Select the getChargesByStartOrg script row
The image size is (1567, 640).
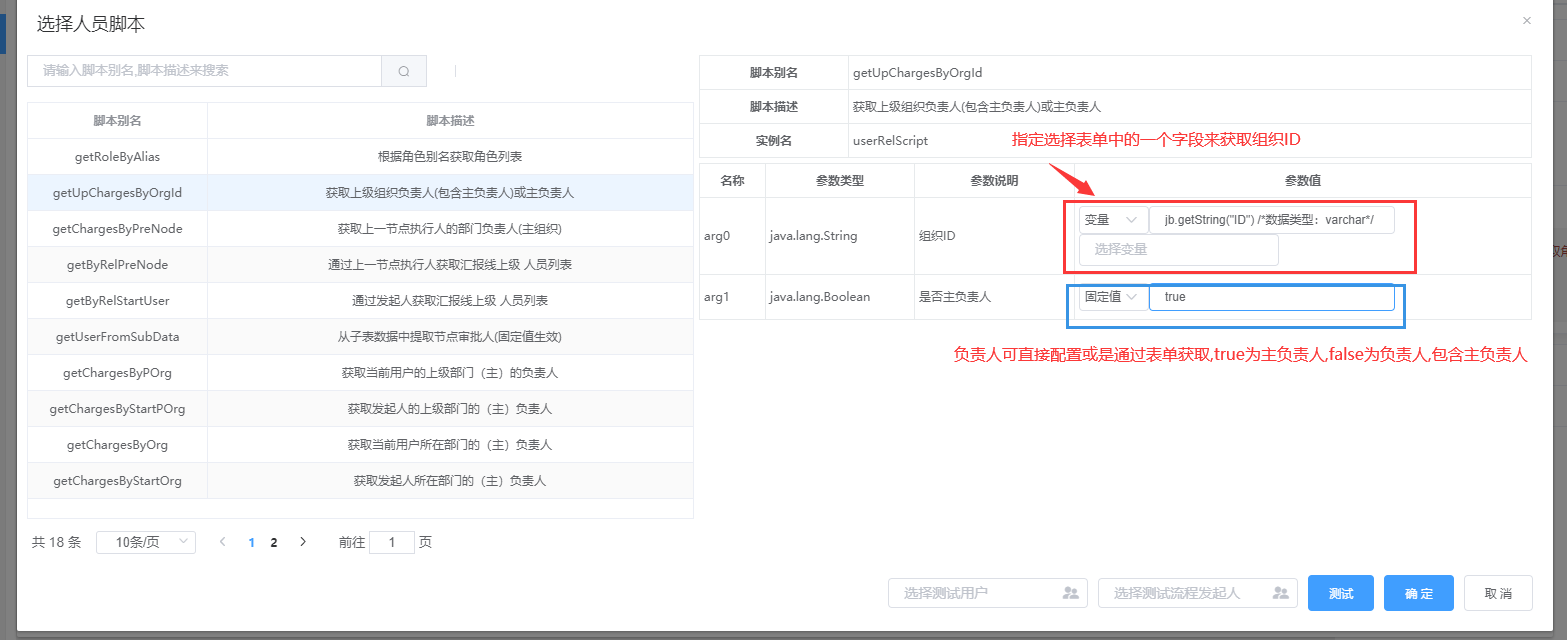tap(360, 481)
